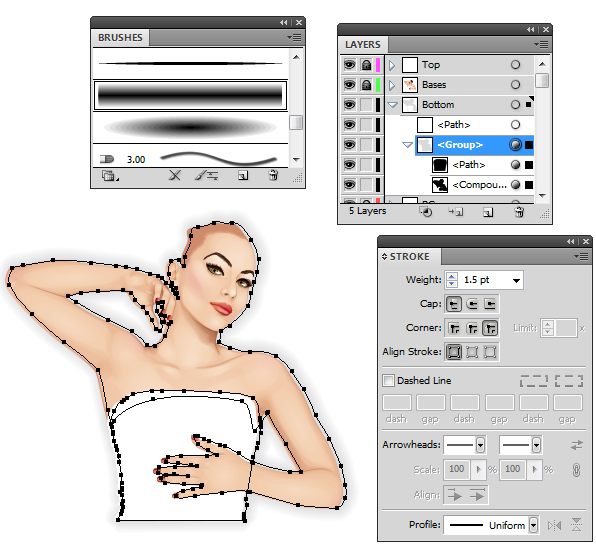Expand the Top layer triangle
Image resolution: width=596 pixels, height=553 pixels.
(x=392, y=65)
